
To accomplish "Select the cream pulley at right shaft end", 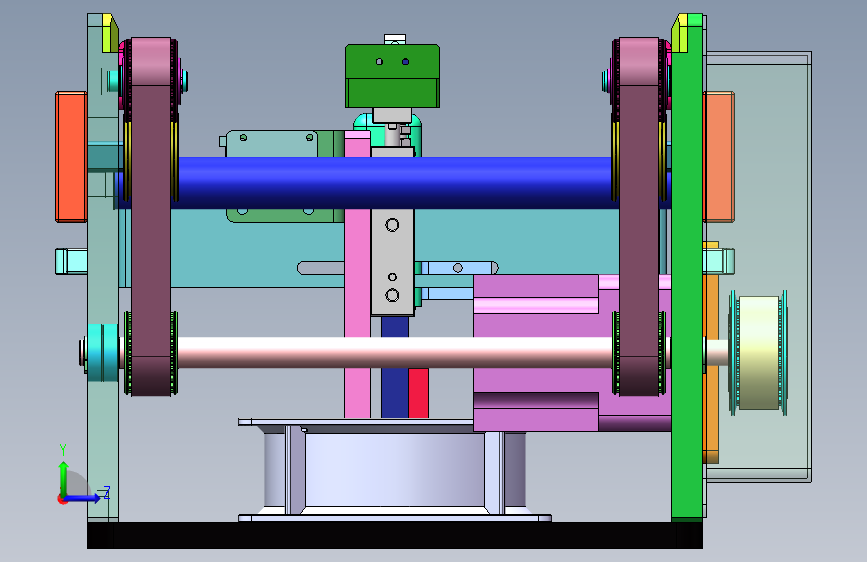I will (759, 353).
